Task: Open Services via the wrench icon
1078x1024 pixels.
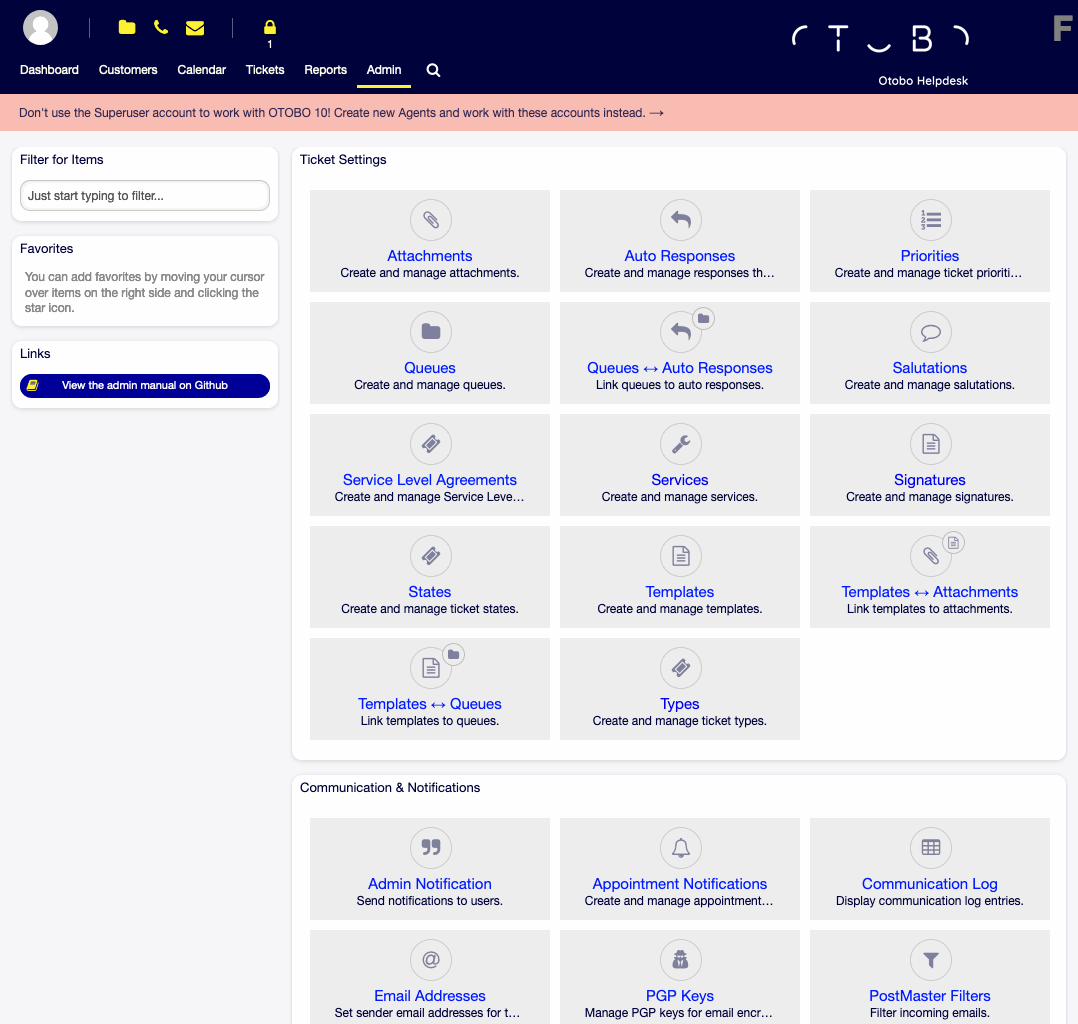Action: 680,444
